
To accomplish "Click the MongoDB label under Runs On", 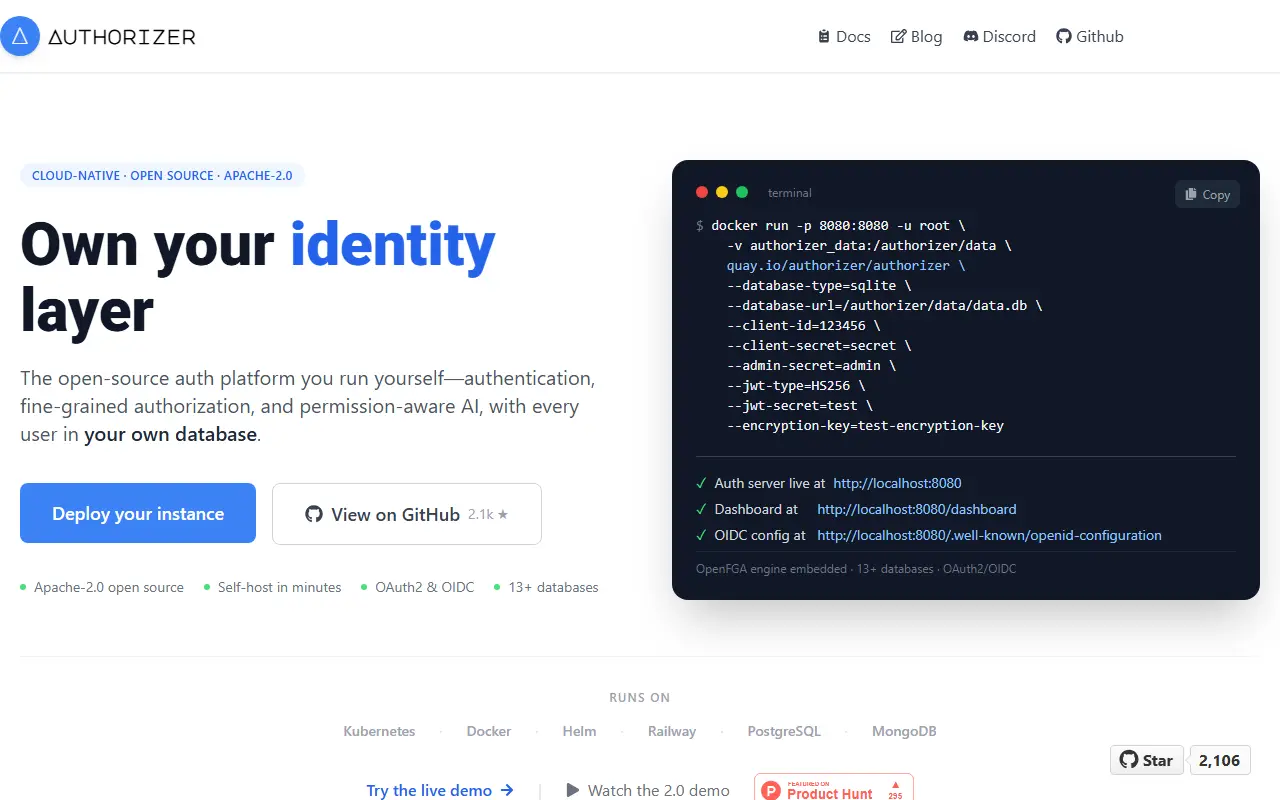I will click(x=904, y=731).
